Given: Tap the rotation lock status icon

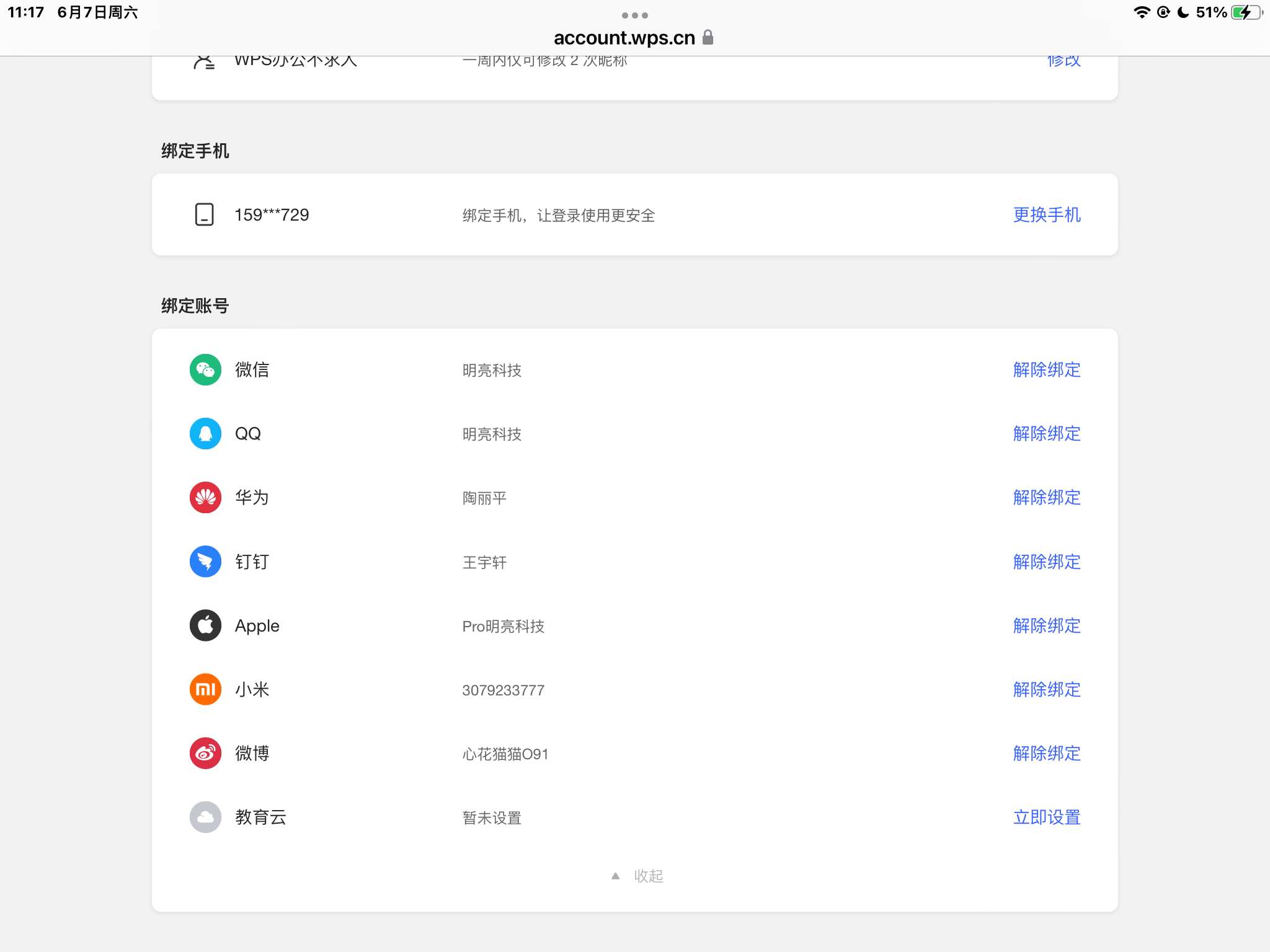Looking at the screenshot, I should (1163, 12).
